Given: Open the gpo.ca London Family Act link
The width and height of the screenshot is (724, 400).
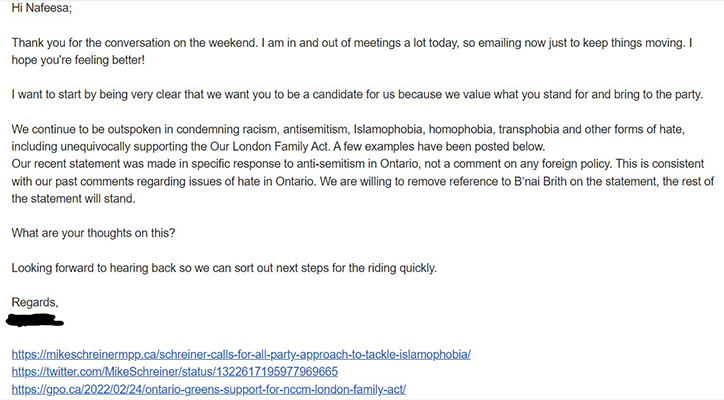Looking at the screenshot, I should point(209,389).
